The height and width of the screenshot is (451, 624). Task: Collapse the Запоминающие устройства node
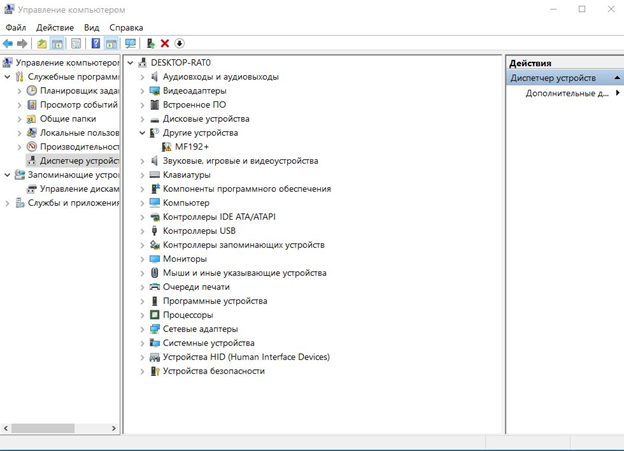7,175
